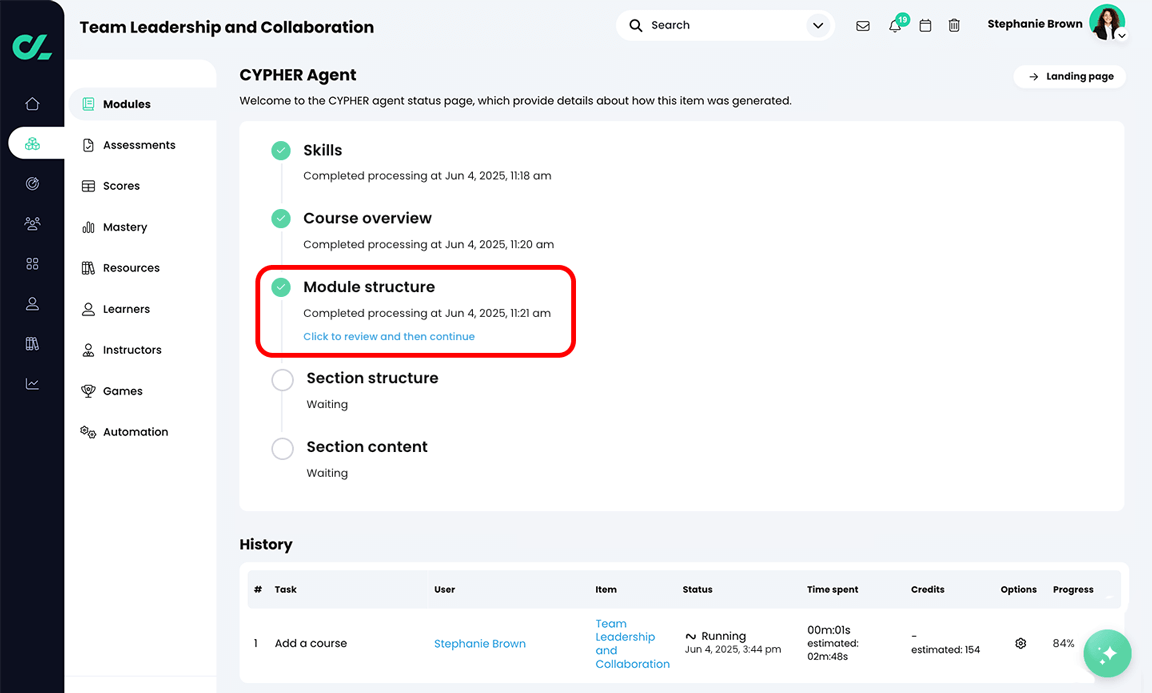The height and width of the screenshot is (693, 1152).
Task: Click the Landing page button
Action: tap(1070, 77)
